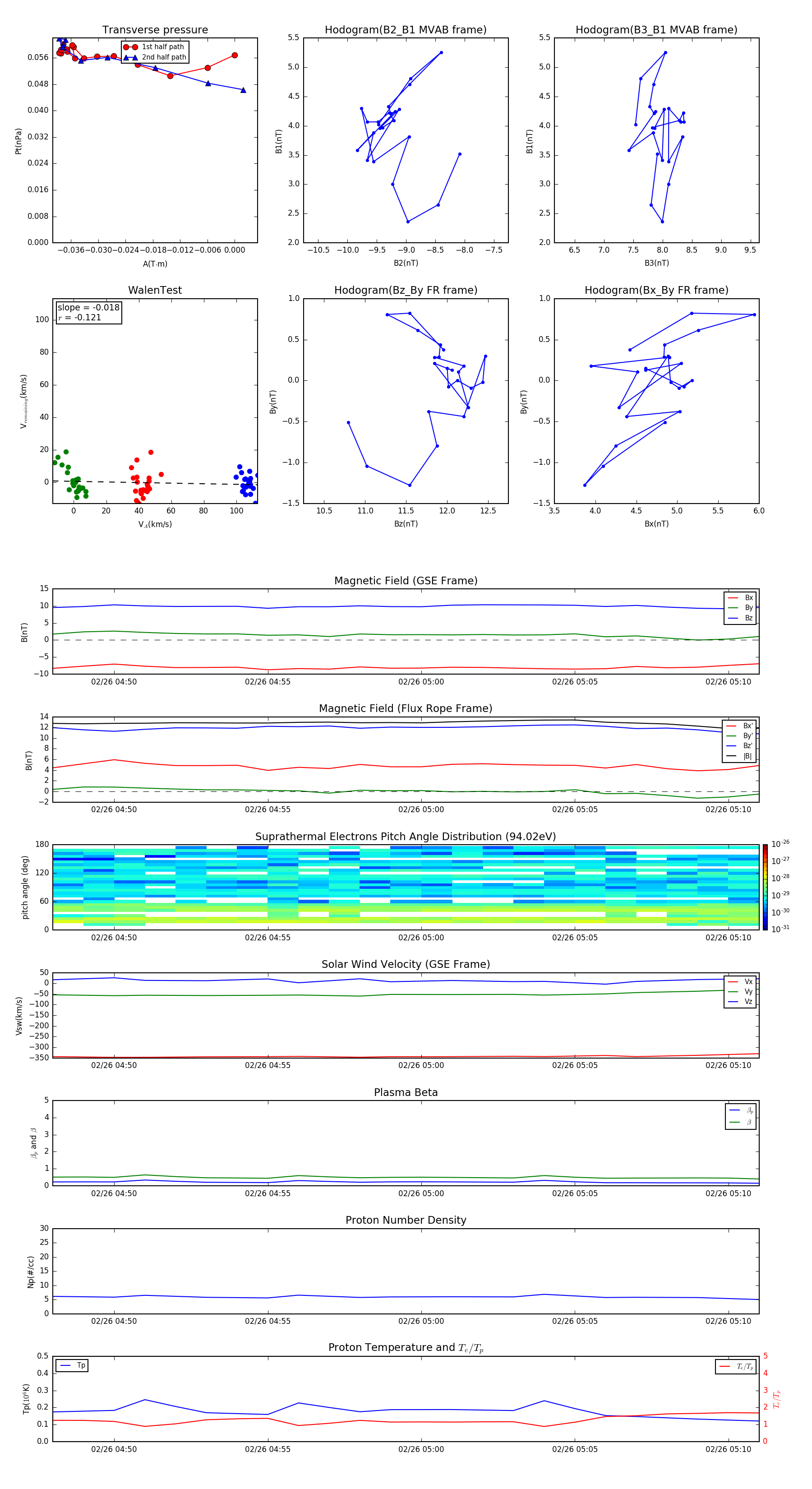The width and height of the screenshot is (812, 1489).
Task: Click the "Hodogram(Bx_By FR frame)" title
Action: [656, 290]
